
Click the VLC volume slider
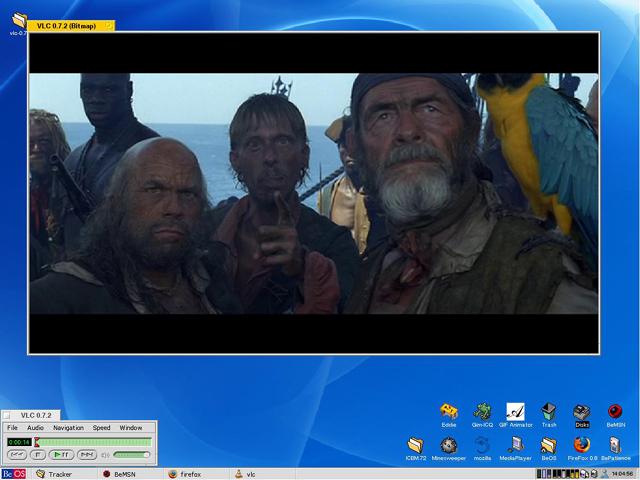coord(131,454)
